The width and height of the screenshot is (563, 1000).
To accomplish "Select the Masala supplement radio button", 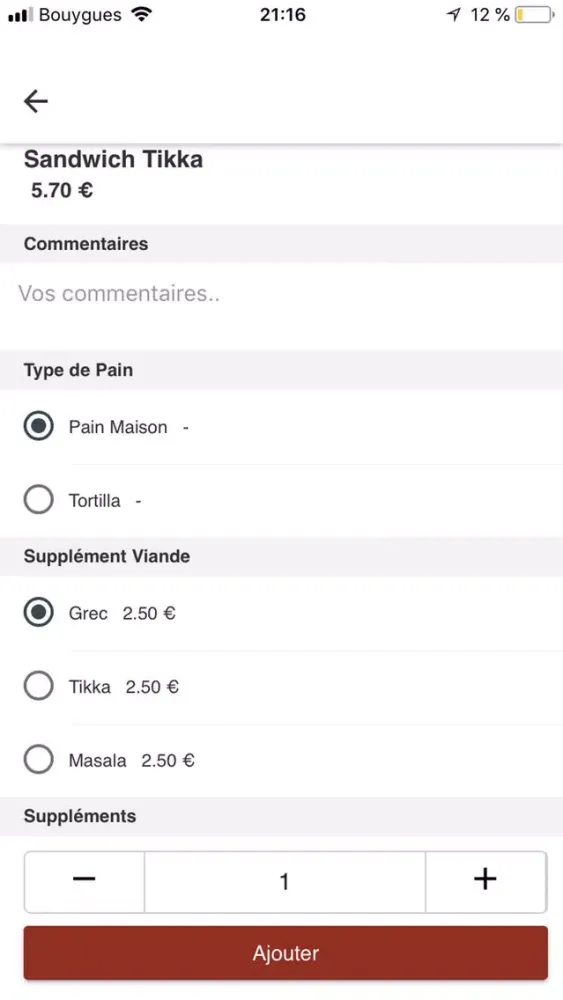I will pyautogui.click(x=38, y=760).
